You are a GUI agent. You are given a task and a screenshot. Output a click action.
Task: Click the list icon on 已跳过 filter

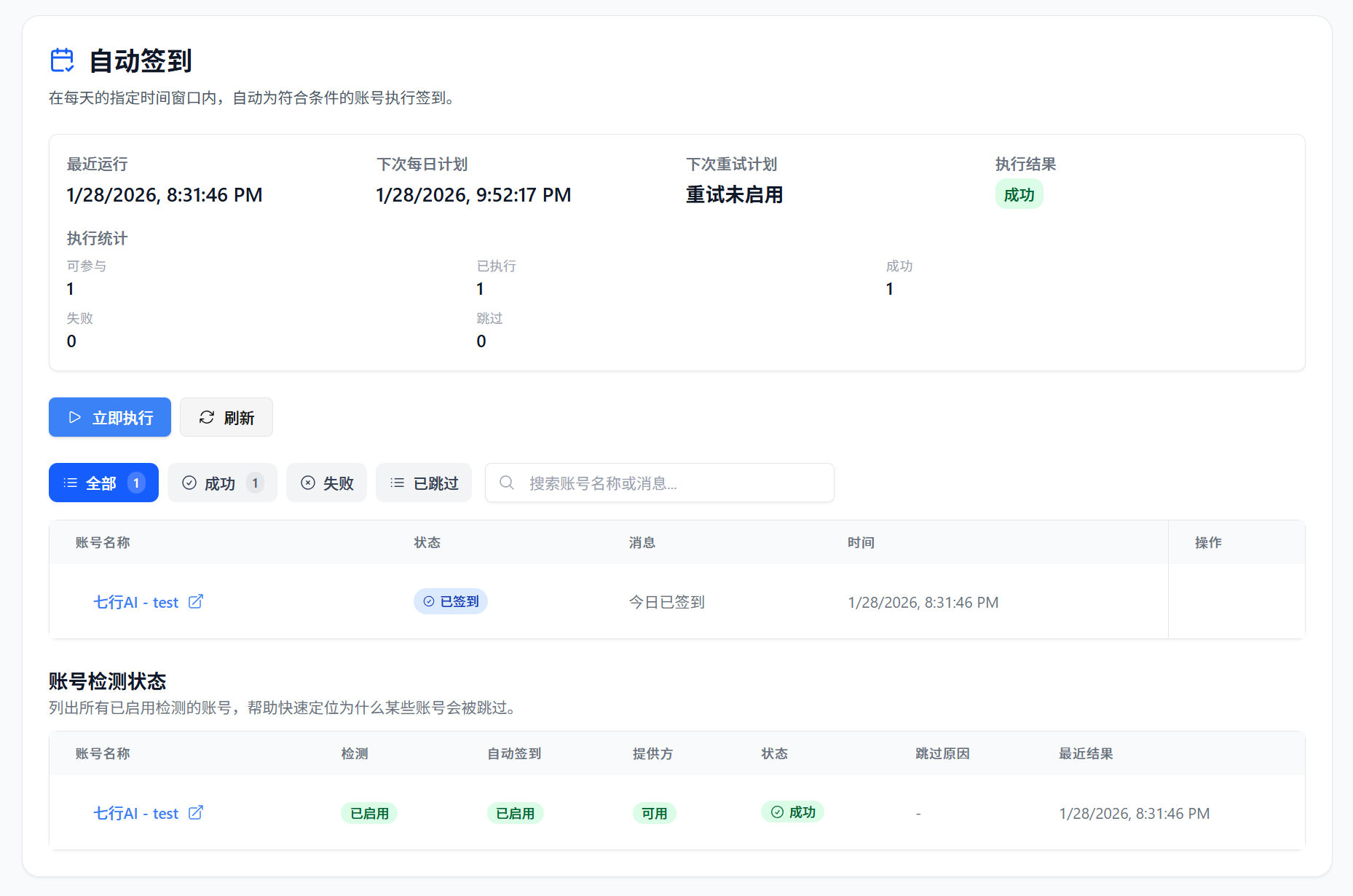tap(398, 483)
